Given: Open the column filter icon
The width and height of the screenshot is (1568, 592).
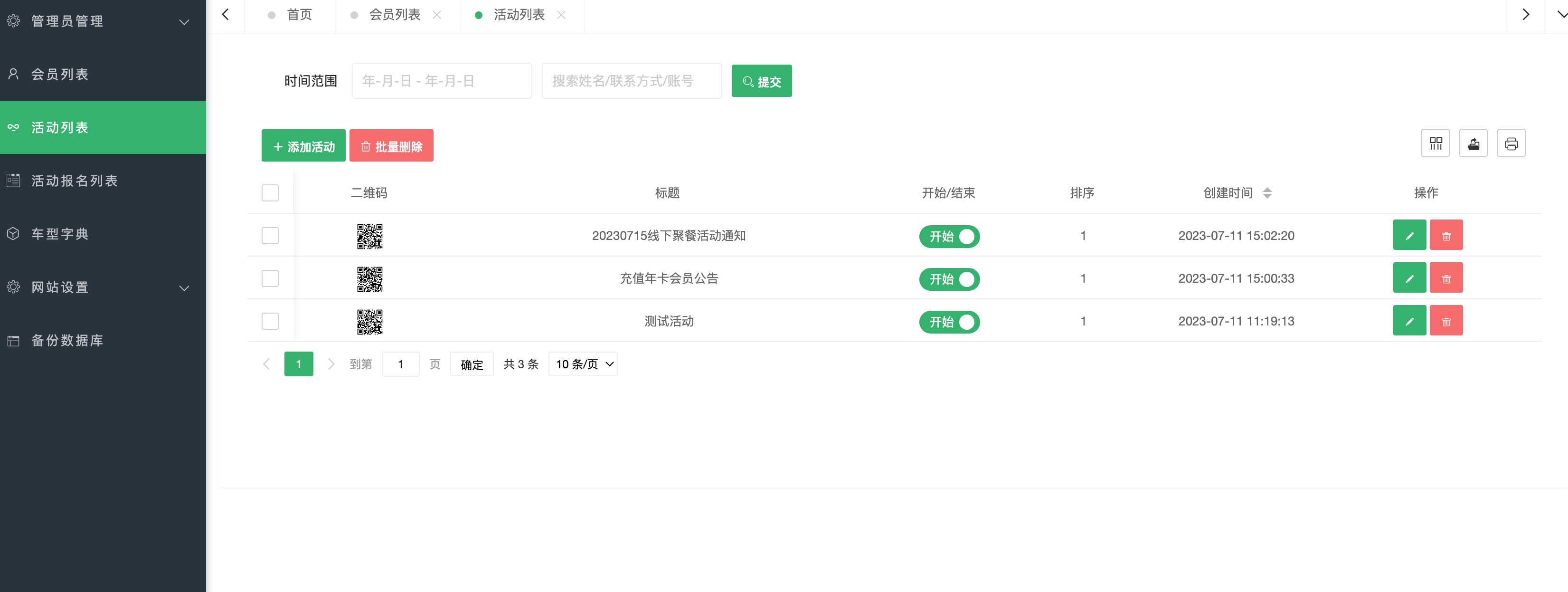Looking at the screenshot, I should (1436, 144).
